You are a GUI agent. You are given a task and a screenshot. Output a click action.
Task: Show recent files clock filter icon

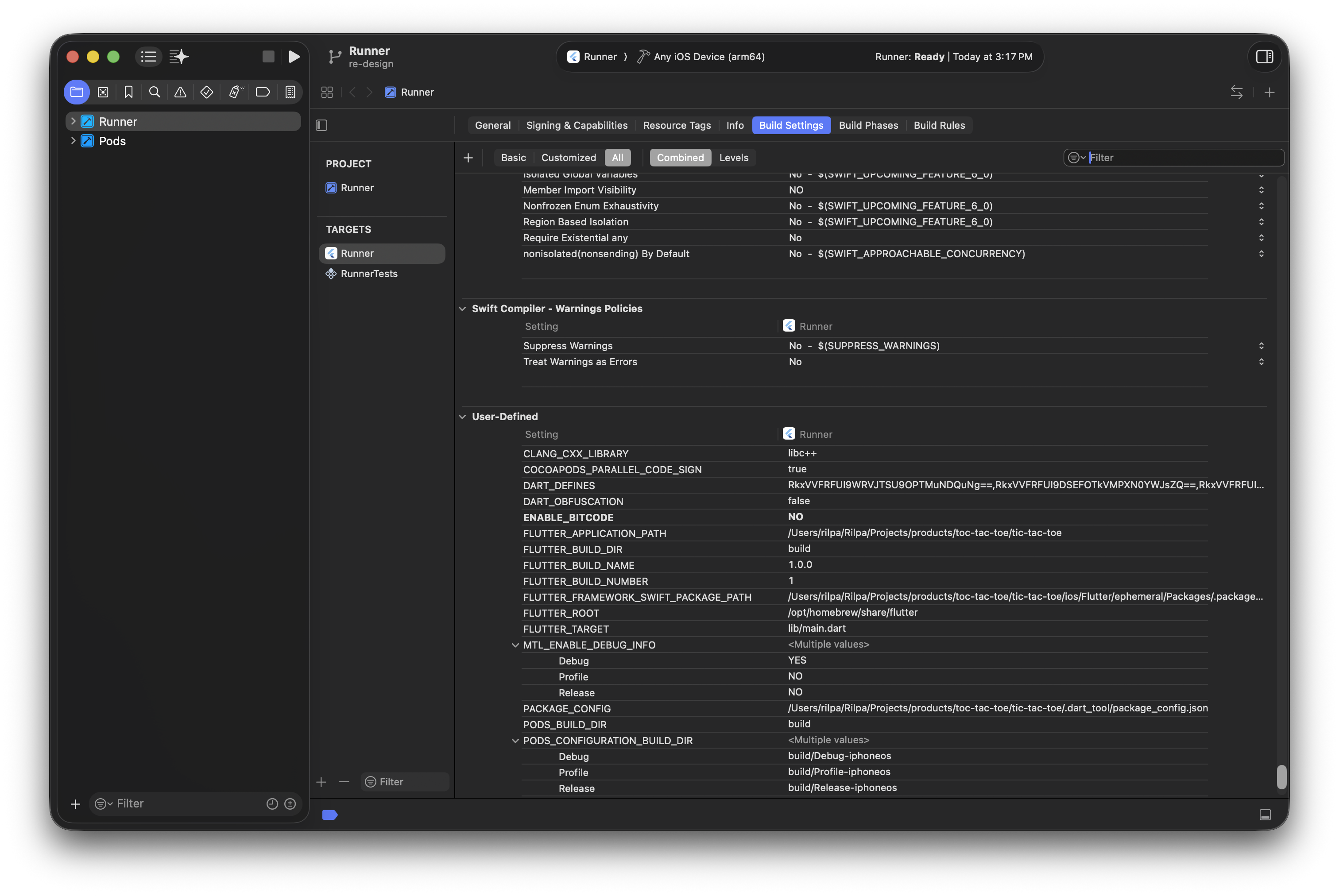click(272, 804)
